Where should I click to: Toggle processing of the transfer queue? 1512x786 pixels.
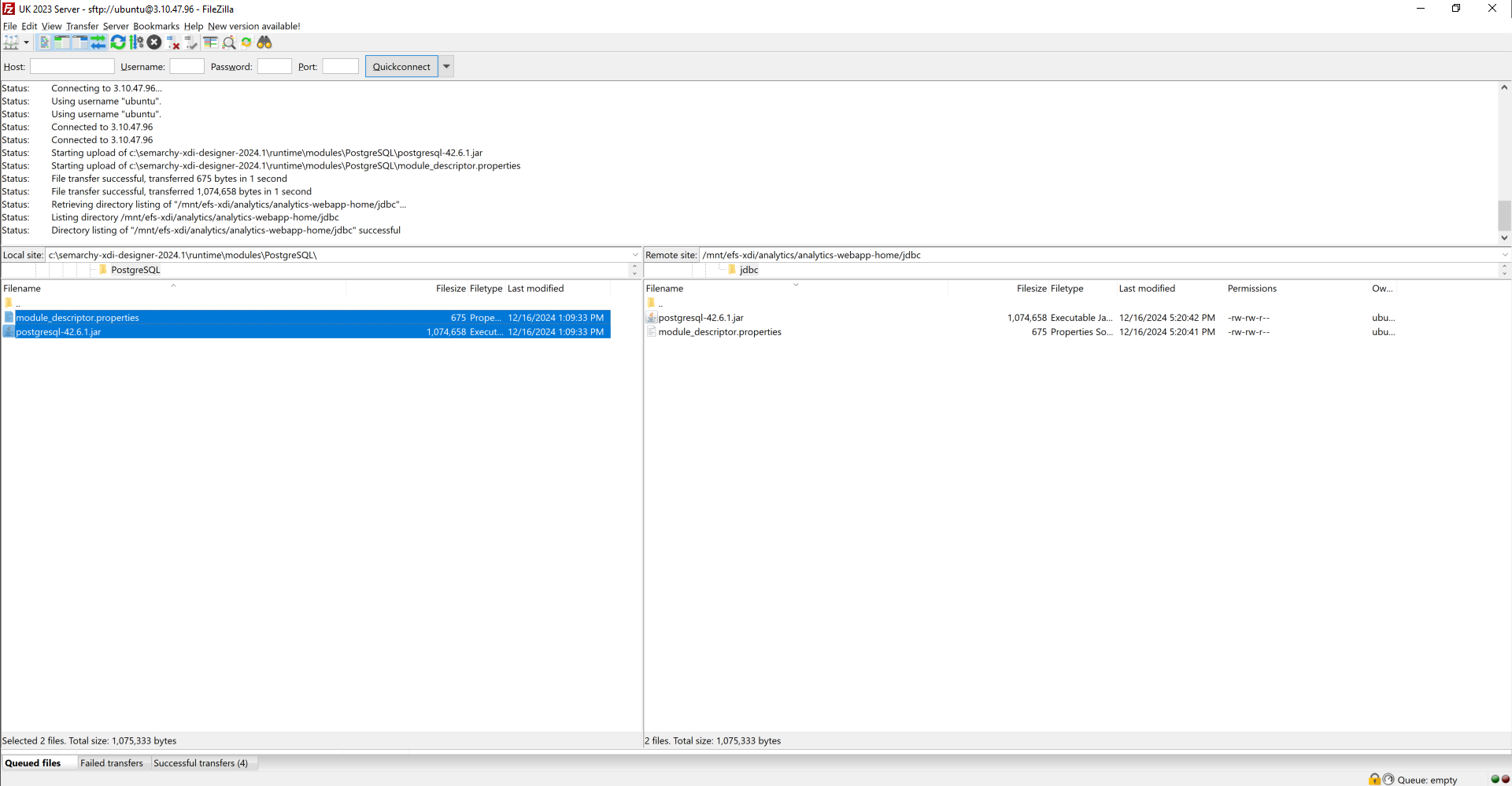click(x=136, y=42)
